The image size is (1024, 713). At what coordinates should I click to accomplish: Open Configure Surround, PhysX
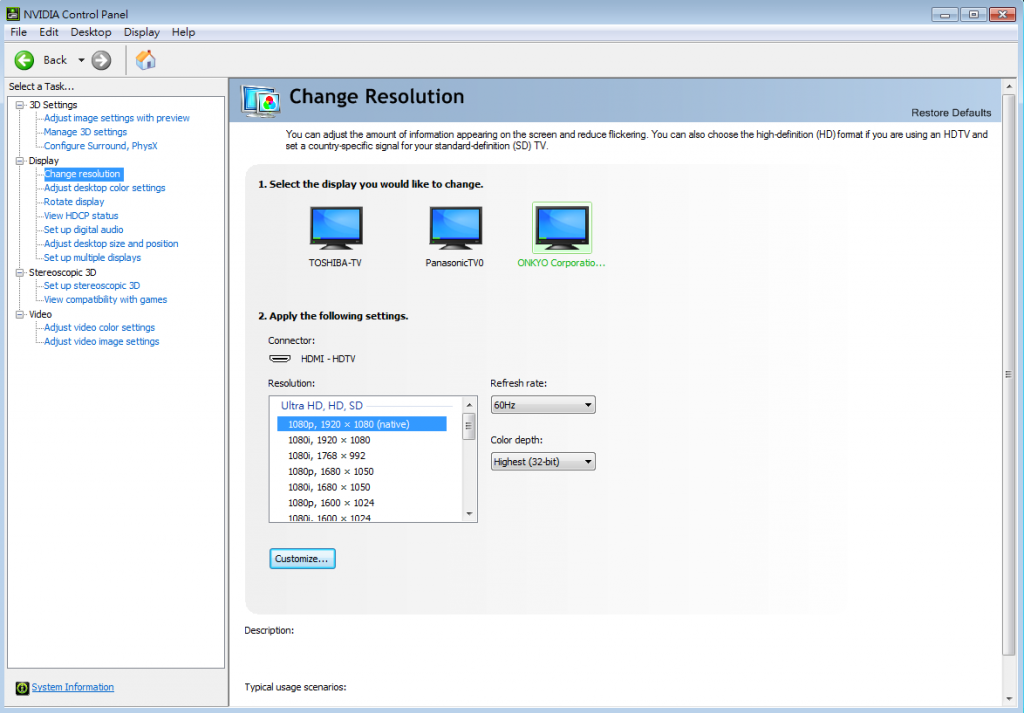pyautogui.click(x=101, y=146)
